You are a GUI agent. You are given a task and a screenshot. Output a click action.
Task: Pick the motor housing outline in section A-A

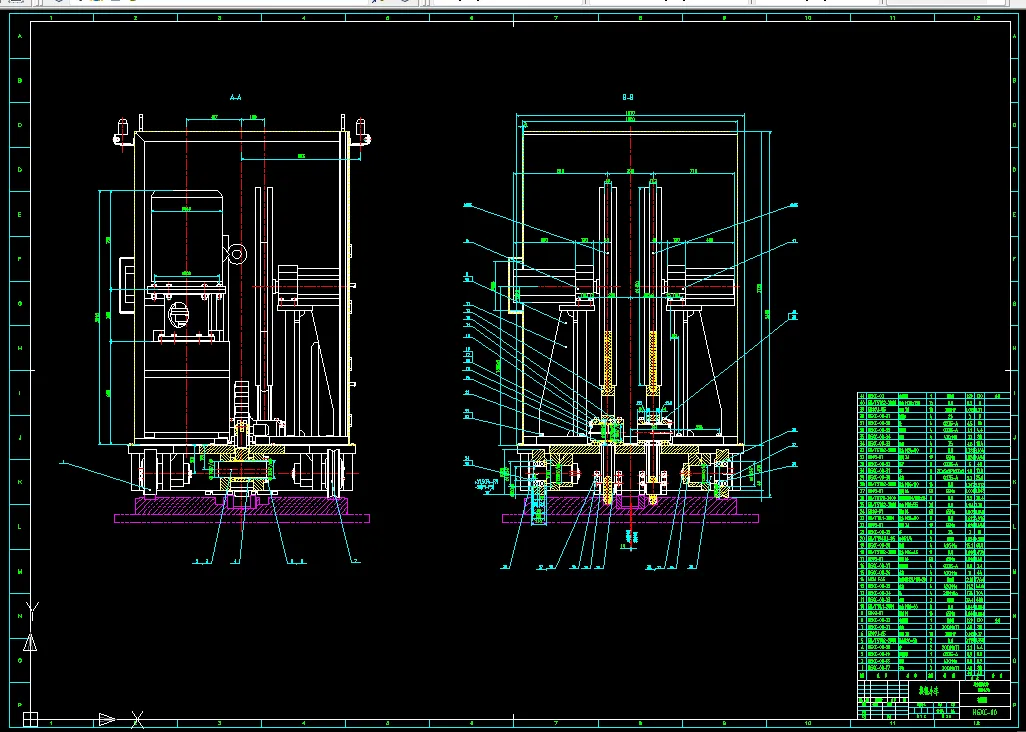pos(186,237)
